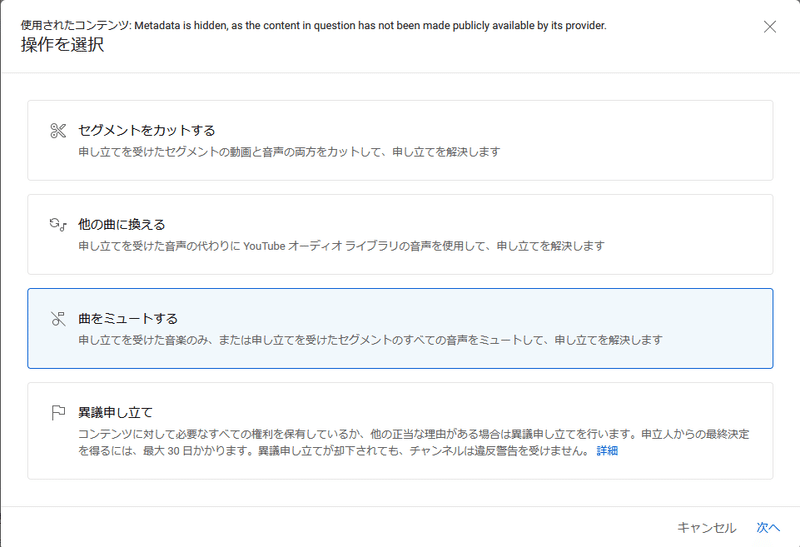
Task: Choose the 他の曲に換える option heading
Action: pyautogui.click(x=121, y=225)
